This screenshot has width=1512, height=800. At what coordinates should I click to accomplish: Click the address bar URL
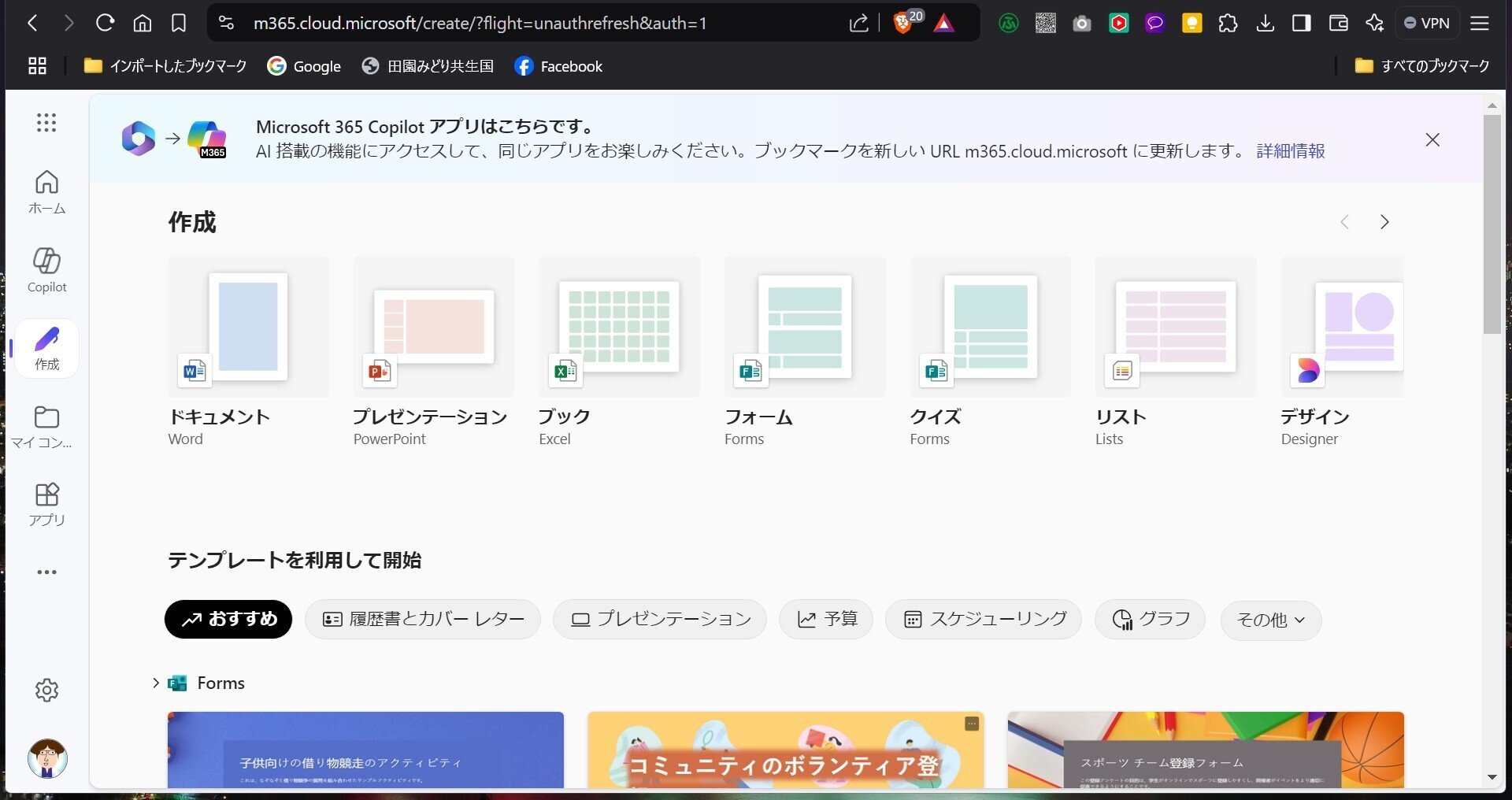480,24
